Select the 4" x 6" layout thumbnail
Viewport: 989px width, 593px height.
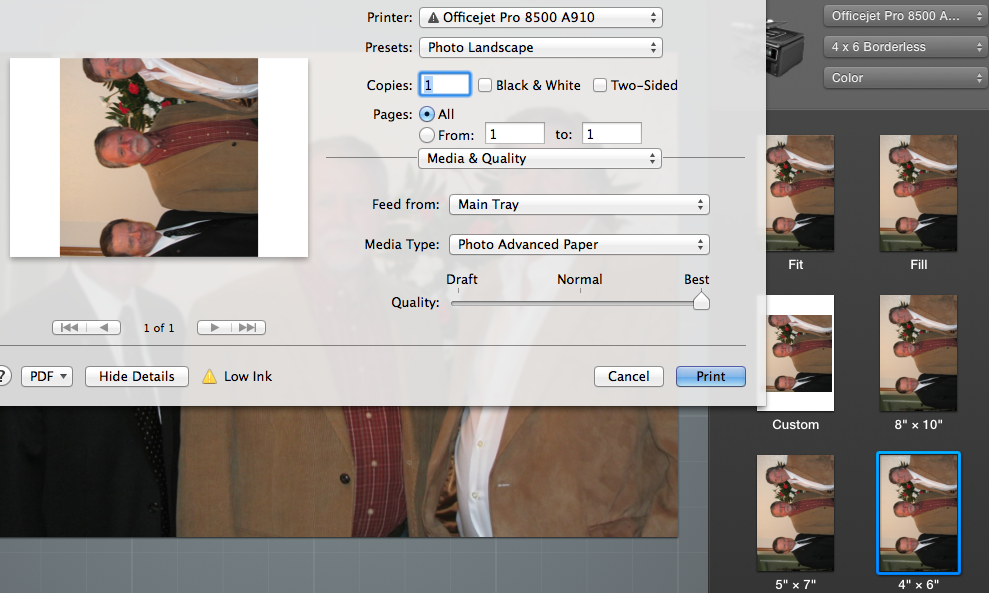point(918,513)
